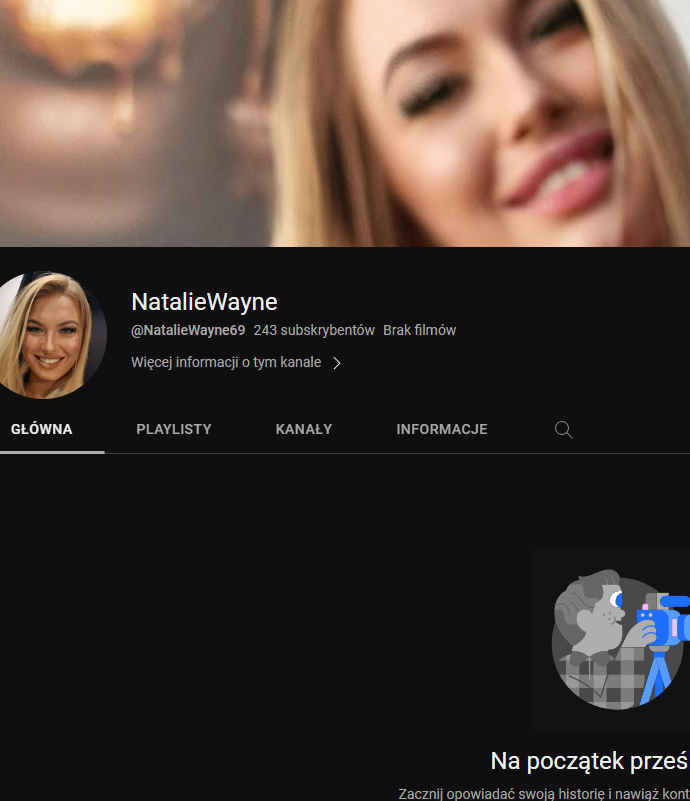Switch to the PLAYLISTY tab

point(174,429)
